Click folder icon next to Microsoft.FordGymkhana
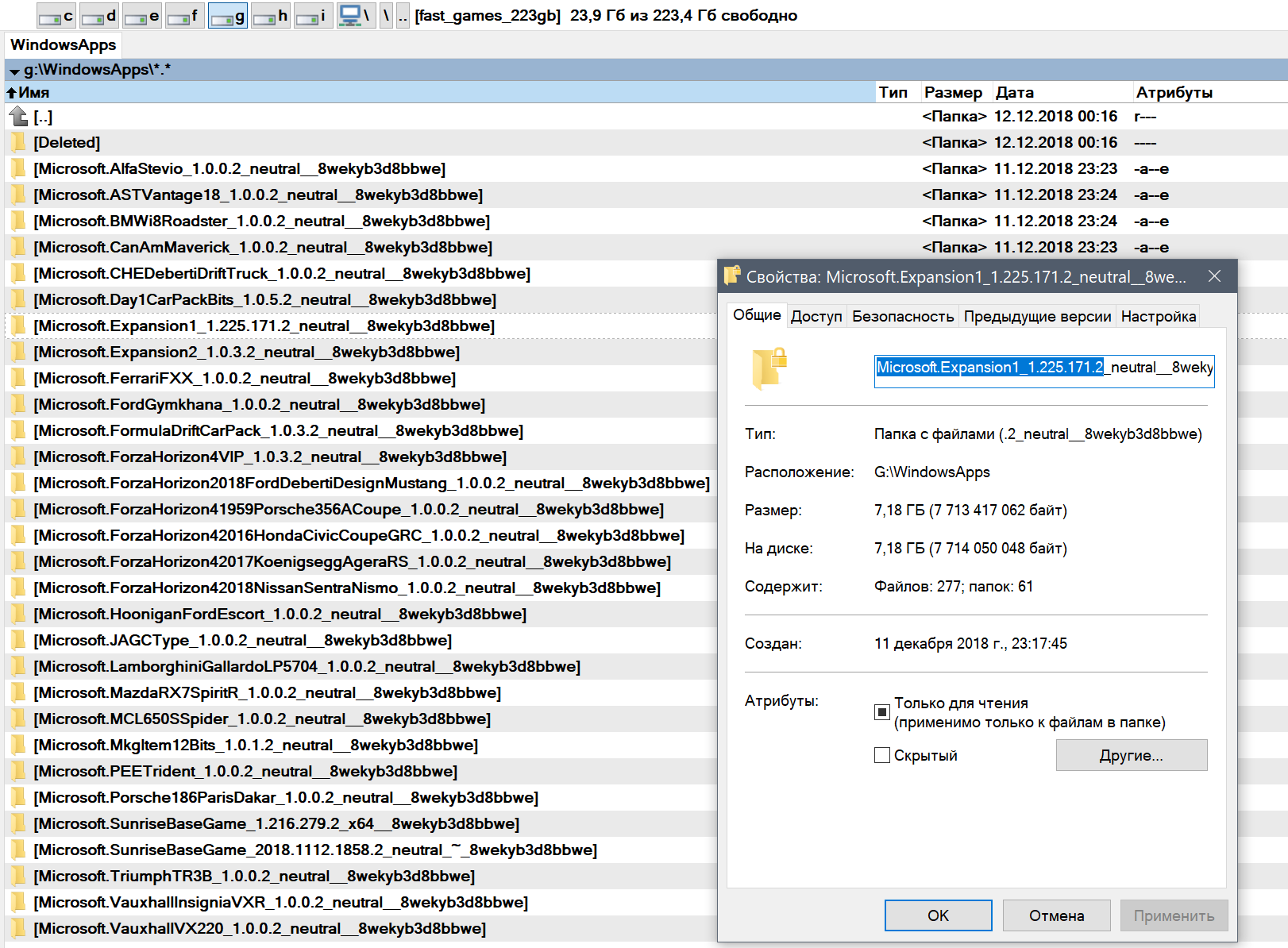 coord(18,405)
